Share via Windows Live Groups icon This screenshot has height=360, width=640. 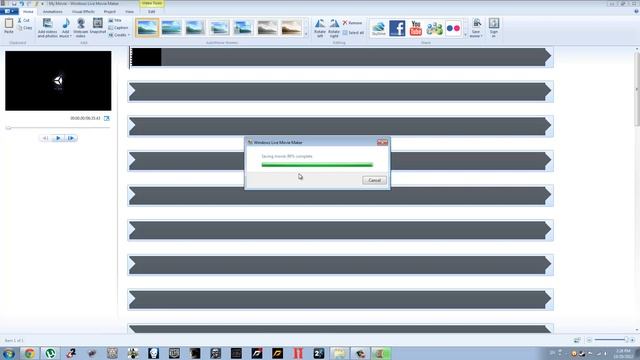(434, 28)
